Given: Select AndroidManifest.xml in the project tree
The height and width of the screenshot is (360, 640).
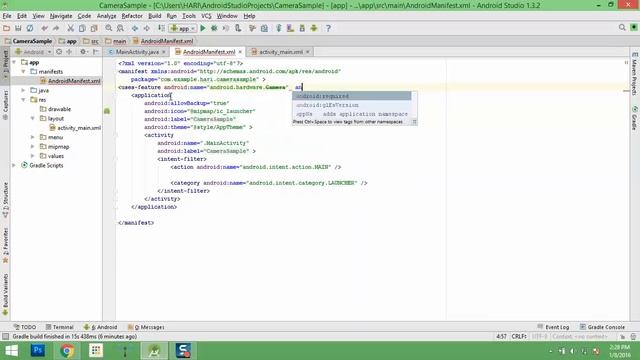Looking at the screenshot, I should point(74,81).
